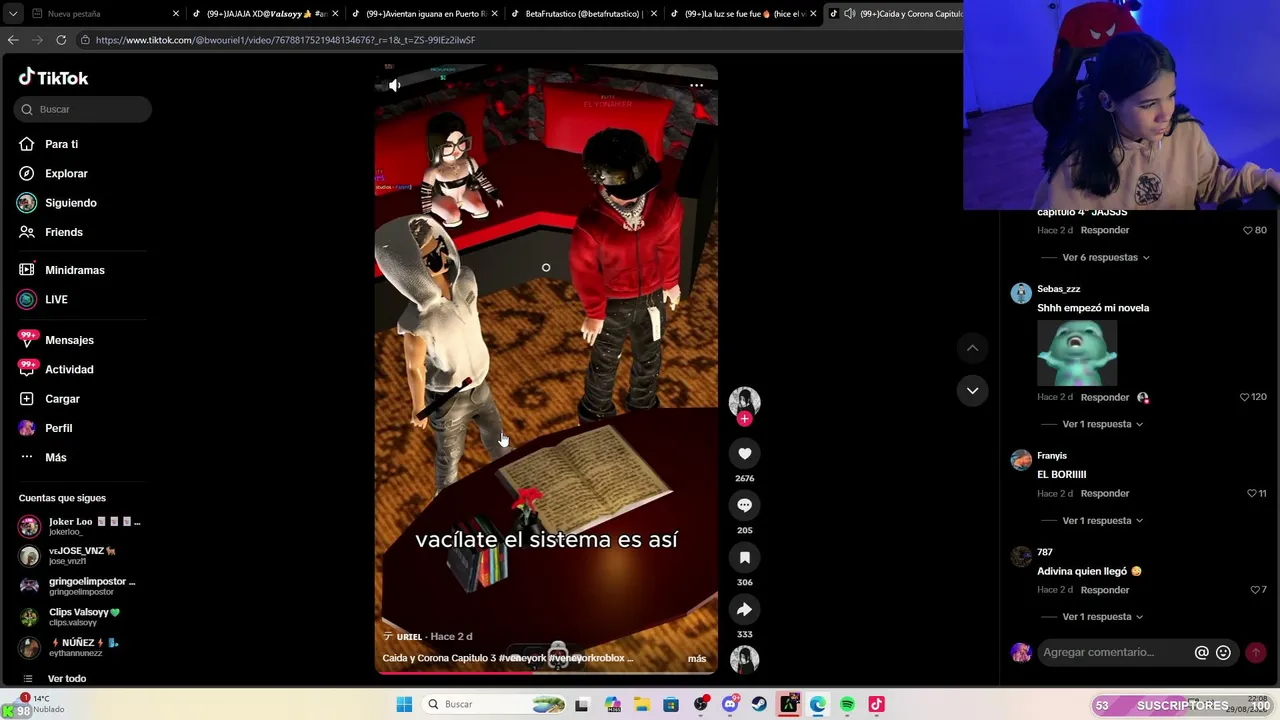This screenshot has width=1280, height=720.
Task: Reply to Franyis's comment
Action: pos(1105,494)
